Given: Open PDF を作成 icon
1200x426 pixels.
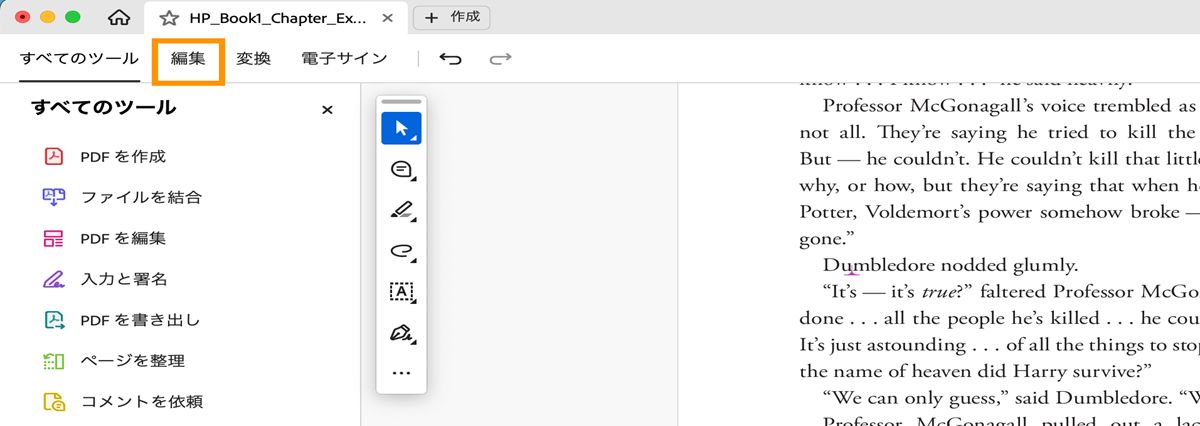Looking at the screenshot, I should [53, 156].
